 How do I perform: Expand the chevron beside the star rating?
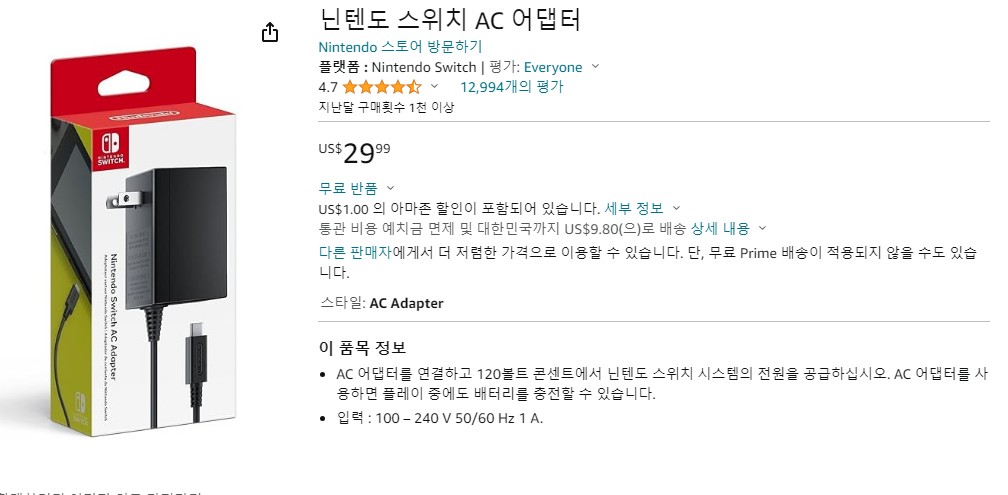click(434, 87)
